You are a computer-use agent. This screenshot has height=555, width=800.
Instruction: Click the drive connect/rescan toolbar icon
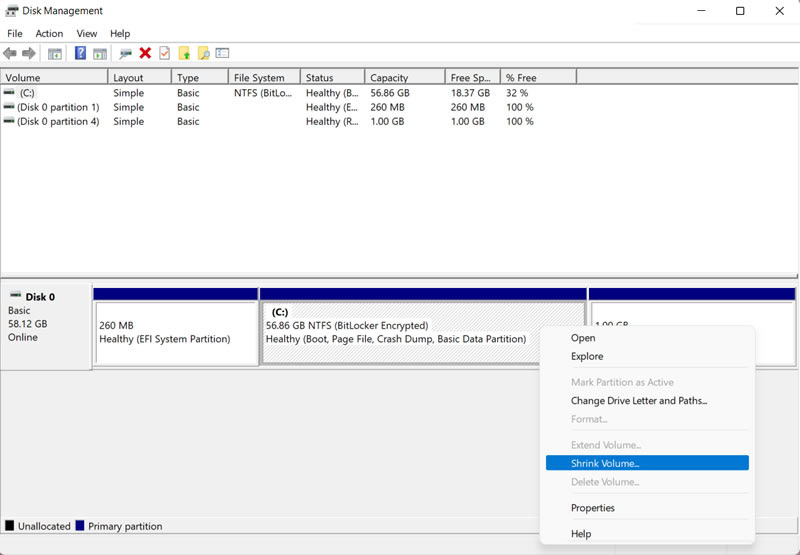click(125, 53)
